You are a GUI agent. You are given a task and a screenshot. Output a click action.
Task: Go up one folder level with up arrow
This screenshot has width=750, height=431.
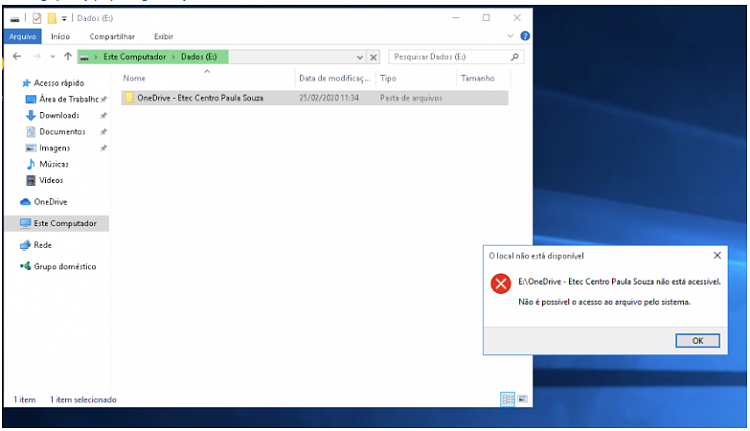pos(67,57)
